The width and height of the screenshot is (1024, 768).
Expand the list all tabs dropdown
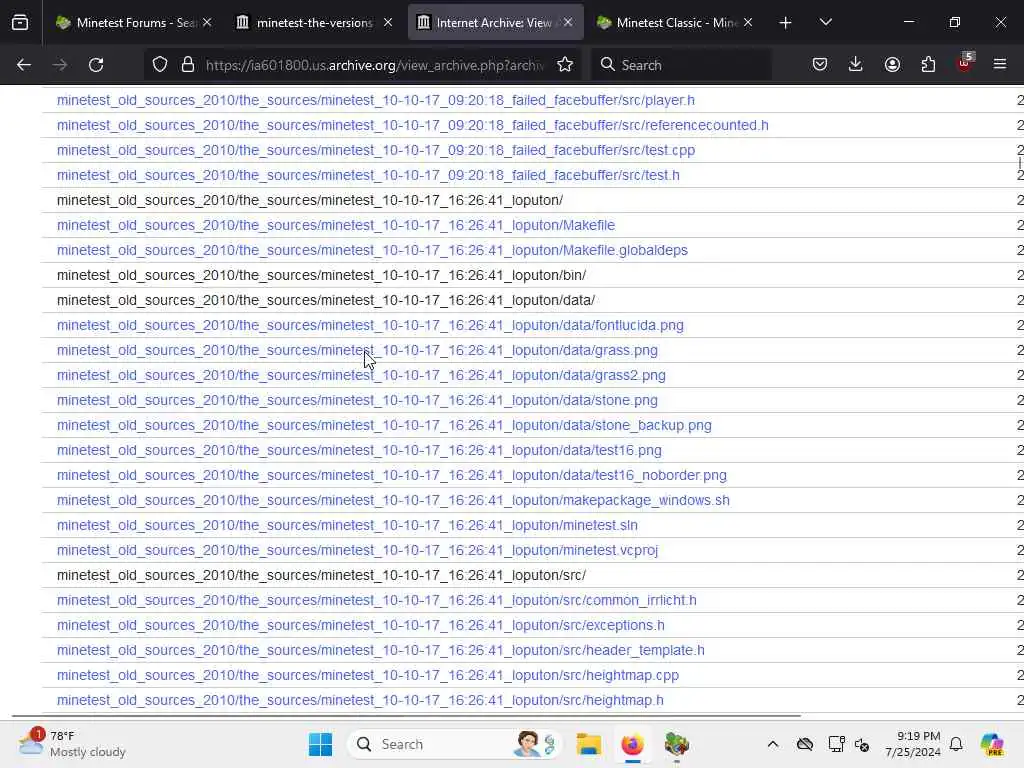(825, 23)
